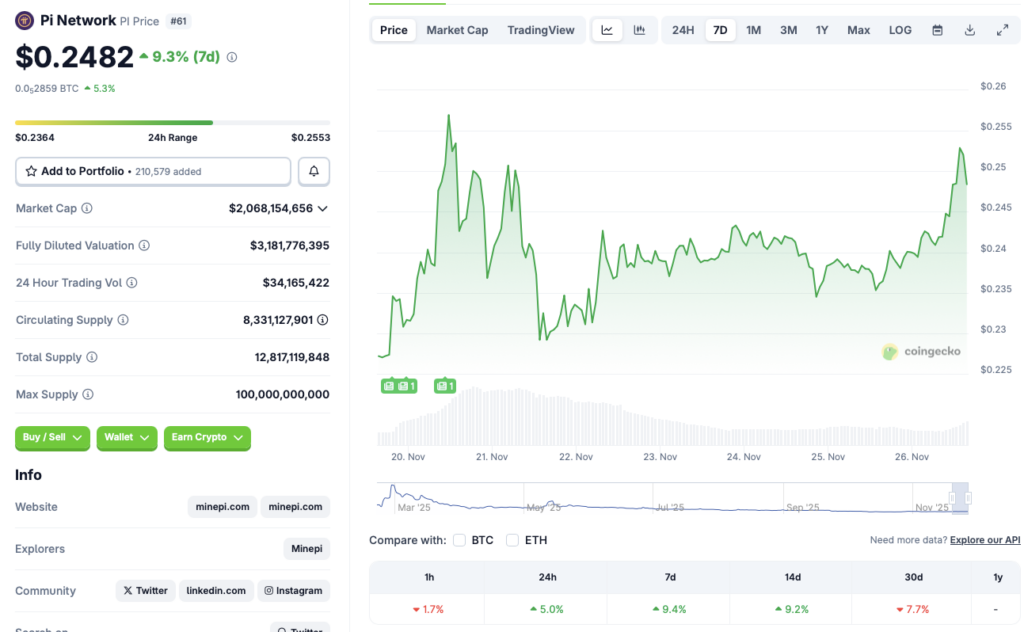Open the Buy / Sell dropdown
This screenshot has height=632, width=1024.
[x=52, y=437]
